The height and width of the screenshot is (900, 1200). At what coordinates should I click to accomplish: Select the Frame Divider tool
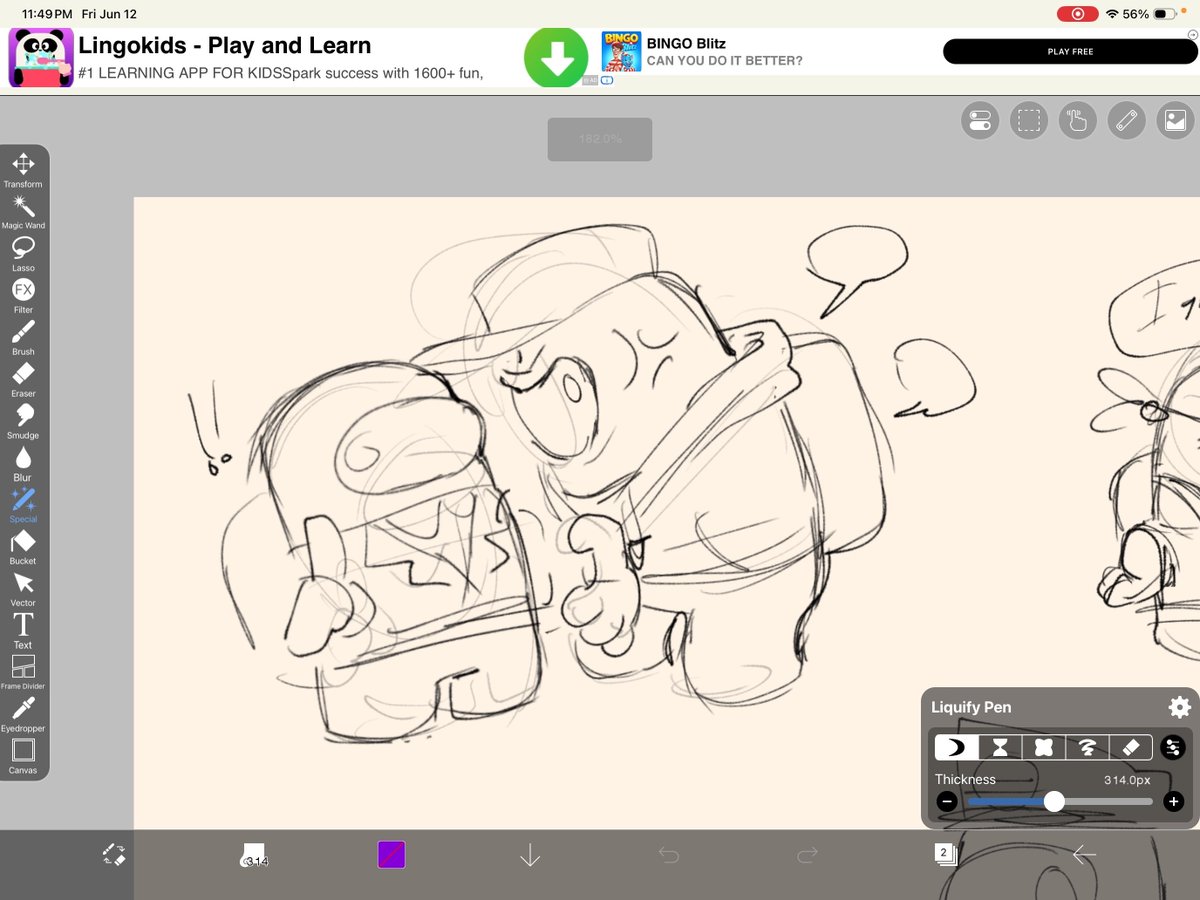point(23,673)
